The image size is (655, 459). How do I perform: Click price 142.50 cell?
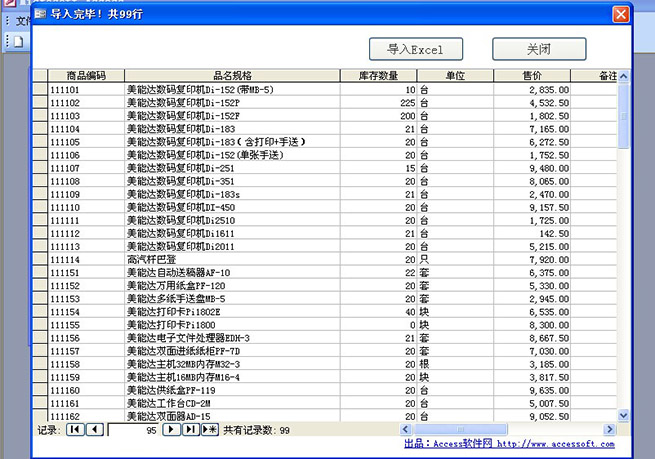pos(532,233)
